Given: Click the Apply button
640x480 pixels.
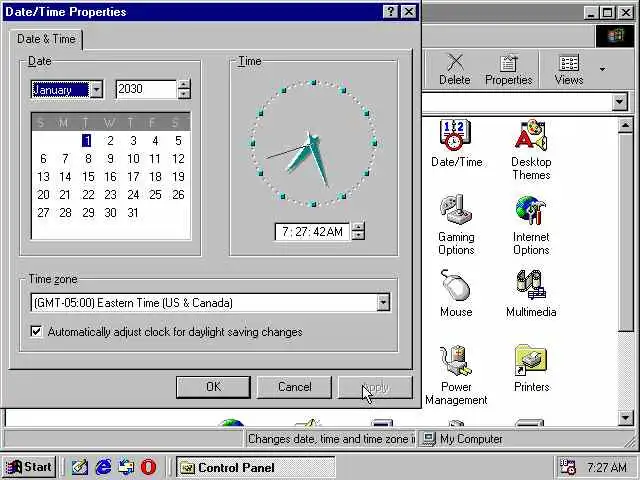Looking at the screenshot, I should (x=375, y=387).
